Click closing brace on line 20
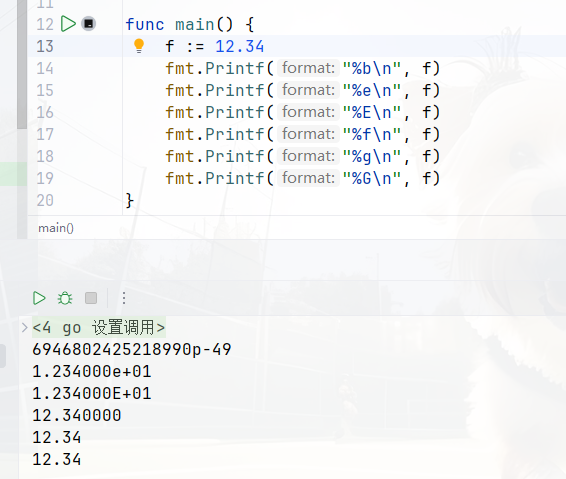Image resolution: width=566 pixels, height=479 pixels. [129, 200]
